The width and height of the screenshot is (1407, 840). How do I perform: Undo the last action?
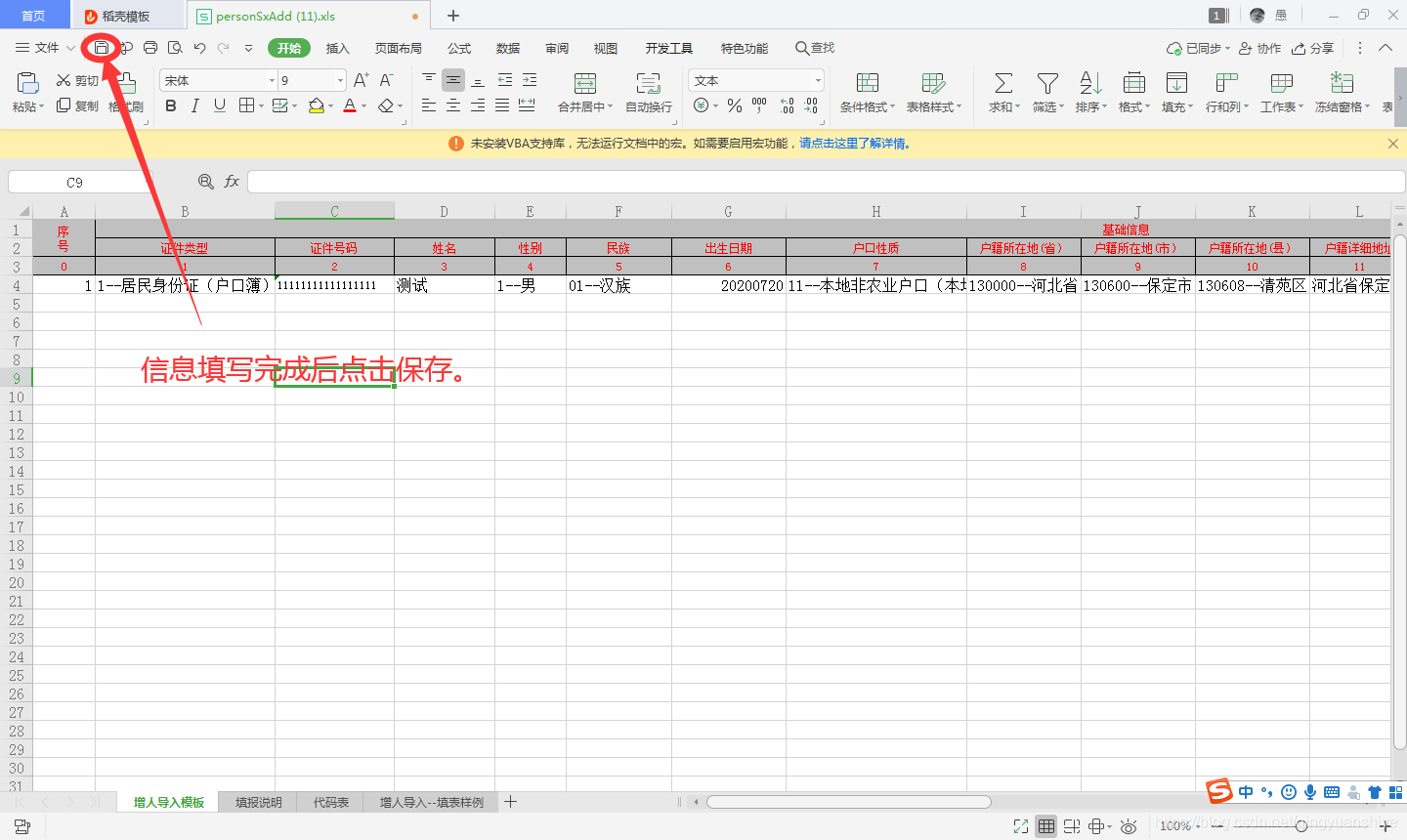[x=199, y=48]
